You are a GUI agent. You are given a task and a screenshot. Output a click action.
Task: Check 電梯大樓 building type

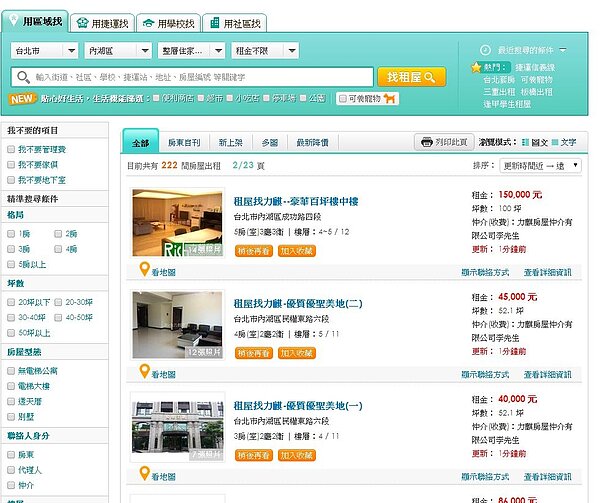pos(11,386)
